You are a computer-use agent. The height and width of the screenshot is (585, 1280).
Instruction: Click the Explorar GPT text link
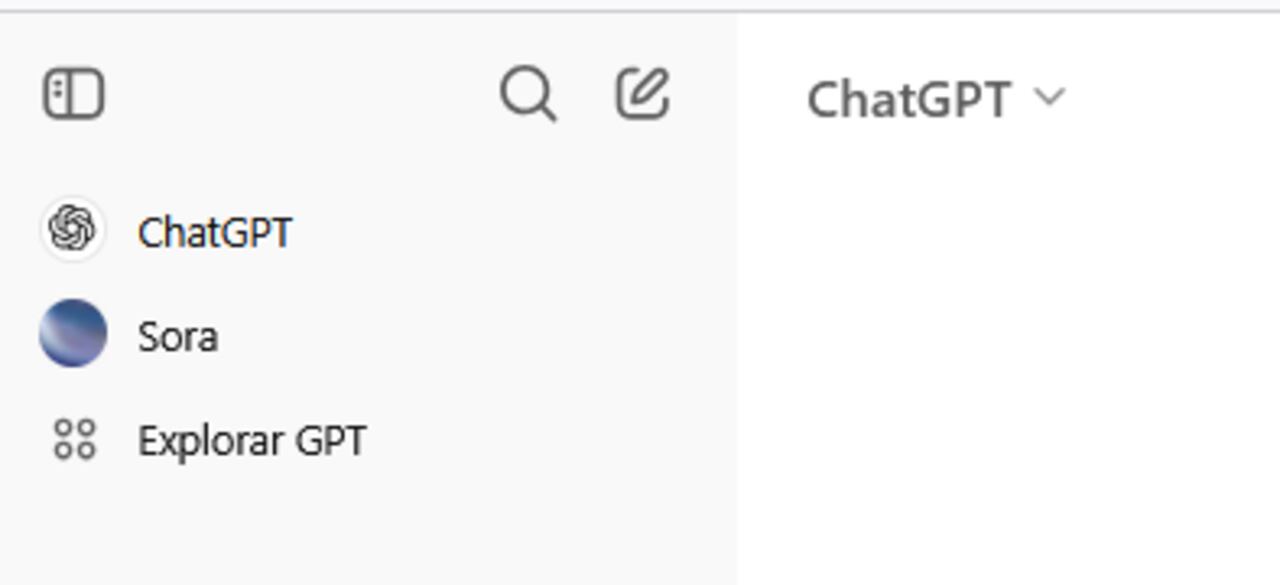252,441
